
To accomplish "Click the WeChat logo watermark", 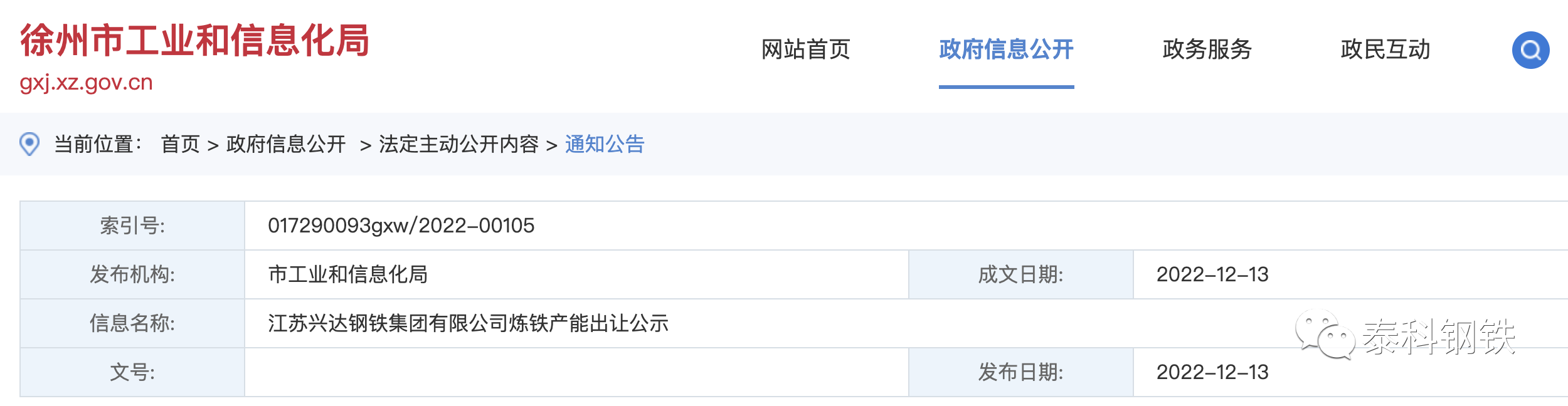I will point(1325,335).
